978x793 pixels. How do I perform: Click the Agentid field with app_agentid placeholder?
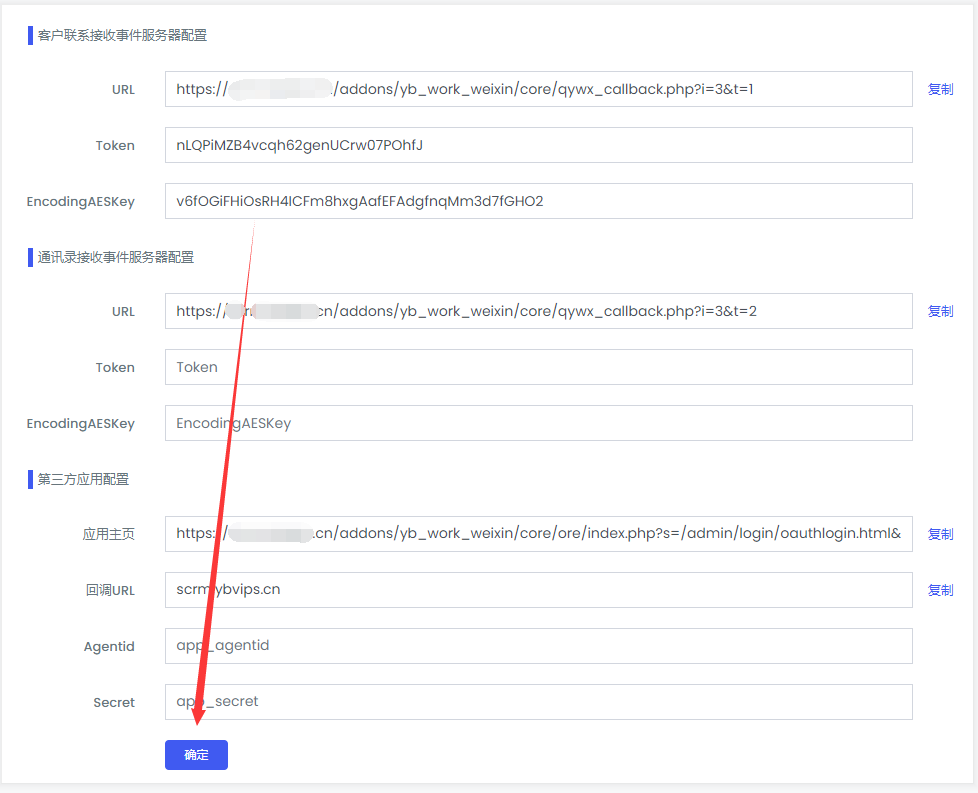538,646
